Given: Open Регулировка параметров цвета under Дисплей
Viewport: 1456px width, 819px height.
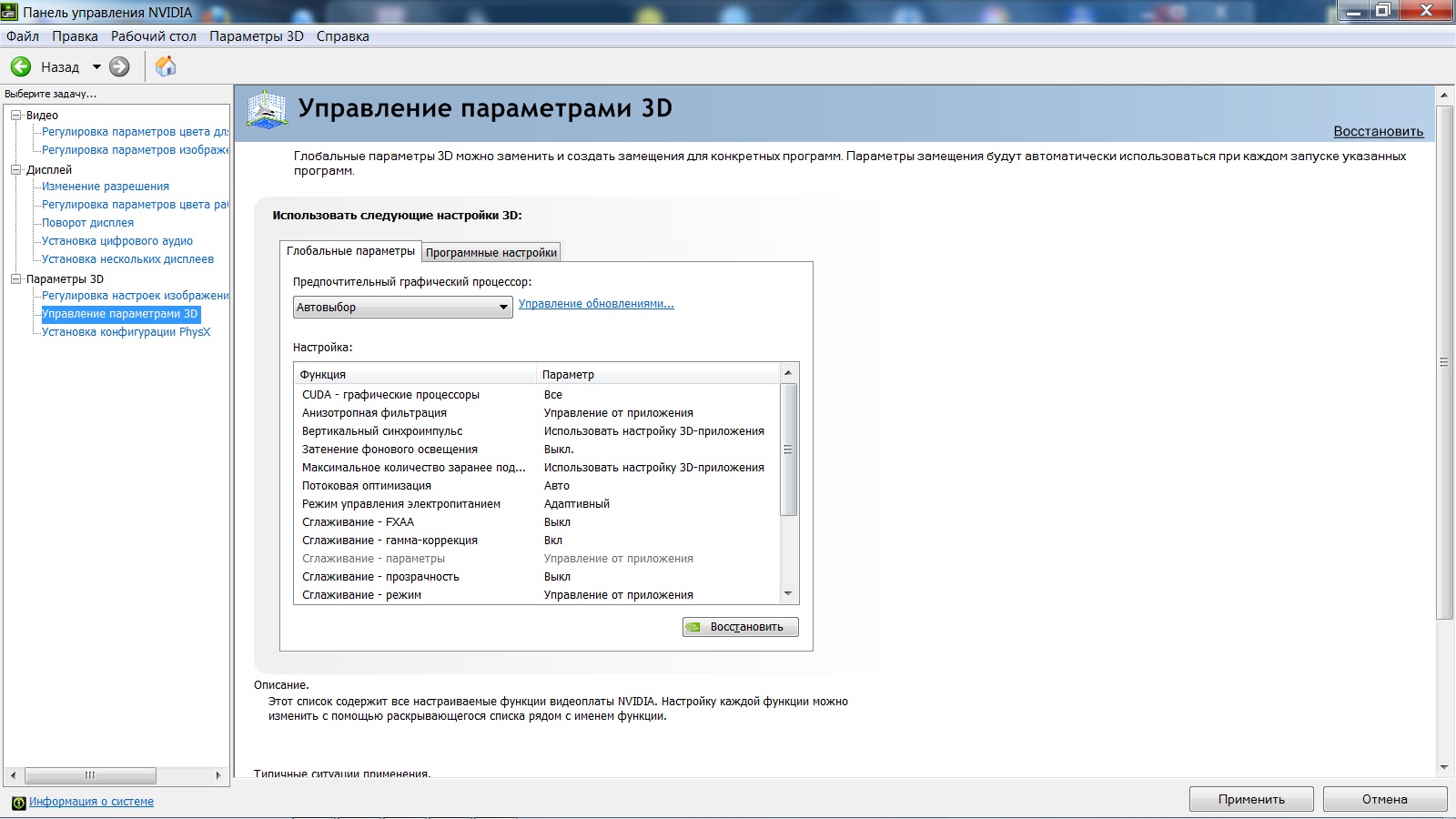Looking at the screenshot, I should pyautogui.click(x=136, y=205).
